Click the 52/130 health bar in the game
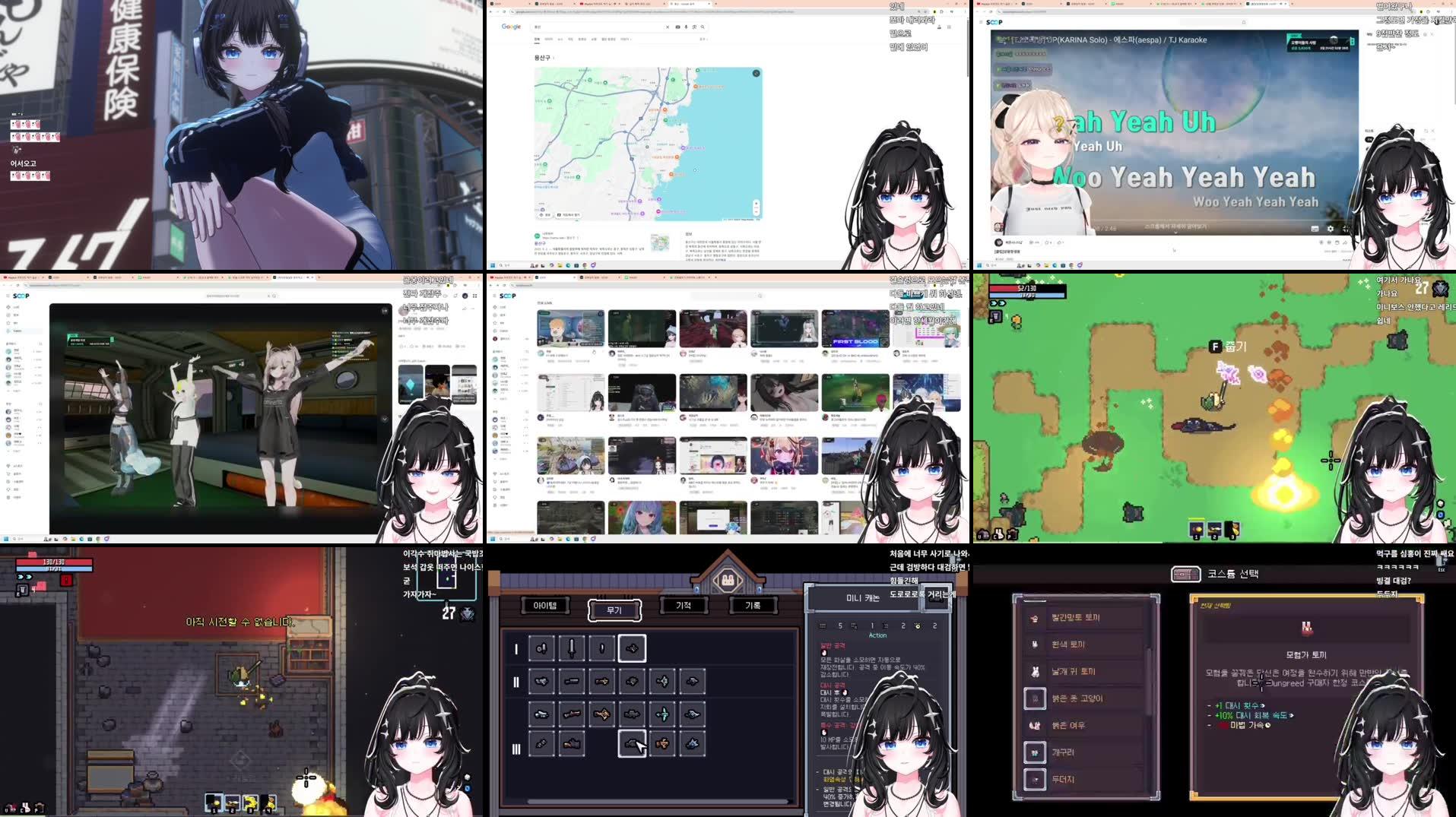Viewport: 1456px width, 817px height. (x=1026, y=289)
